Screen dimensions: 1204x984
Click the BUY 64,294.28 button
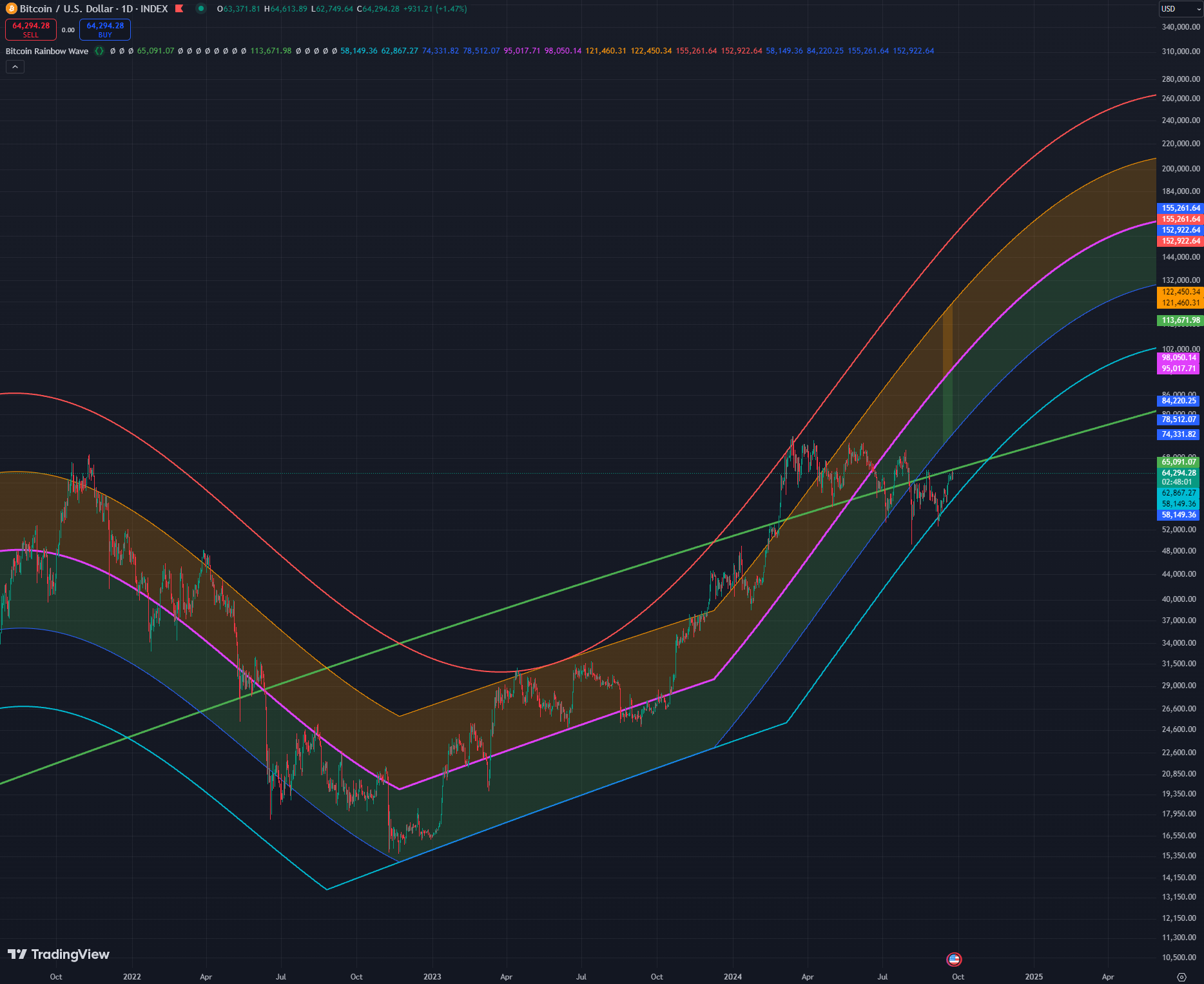[105, 30]
